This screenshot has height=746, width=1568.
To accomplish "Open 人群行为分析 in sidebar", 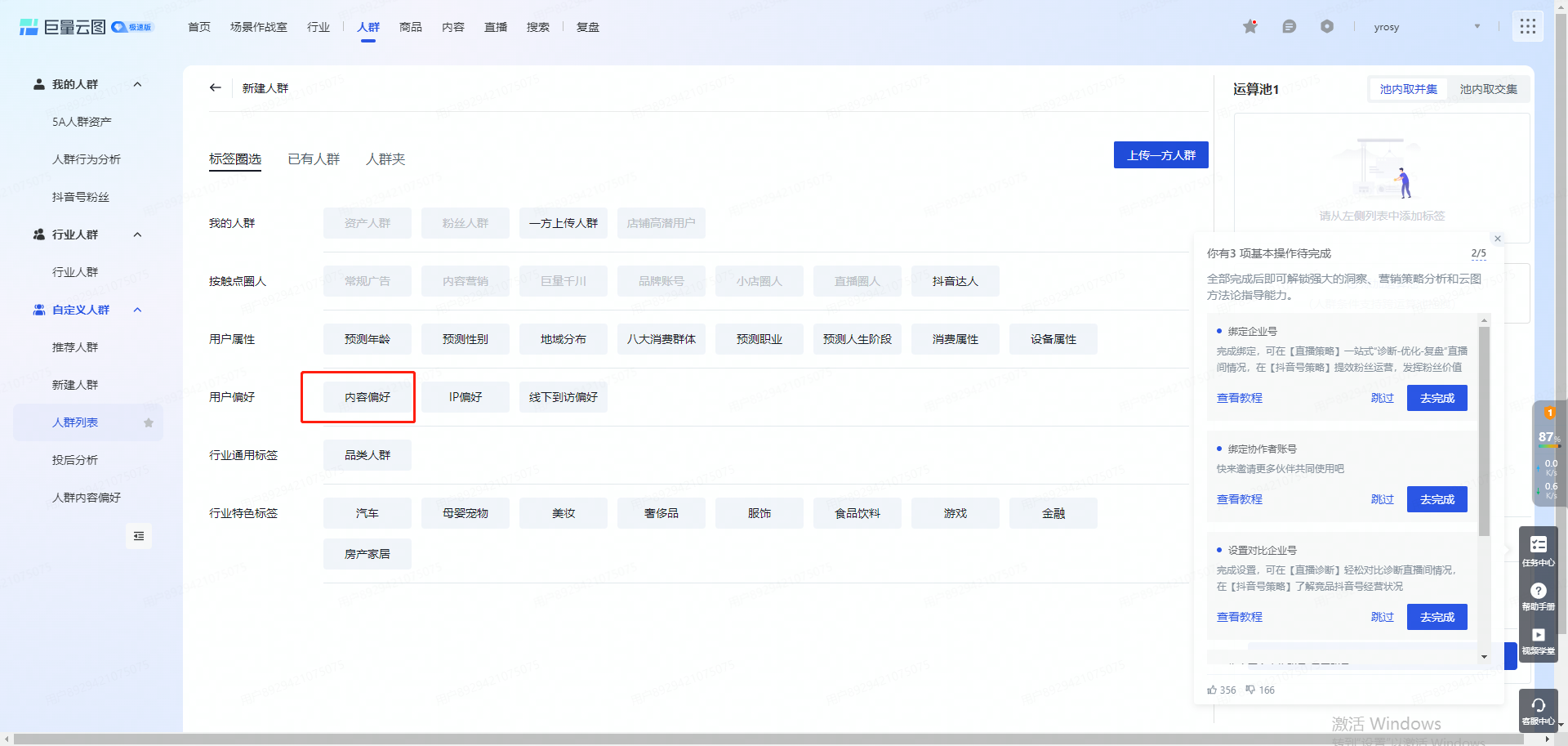I will pos(87,159).
